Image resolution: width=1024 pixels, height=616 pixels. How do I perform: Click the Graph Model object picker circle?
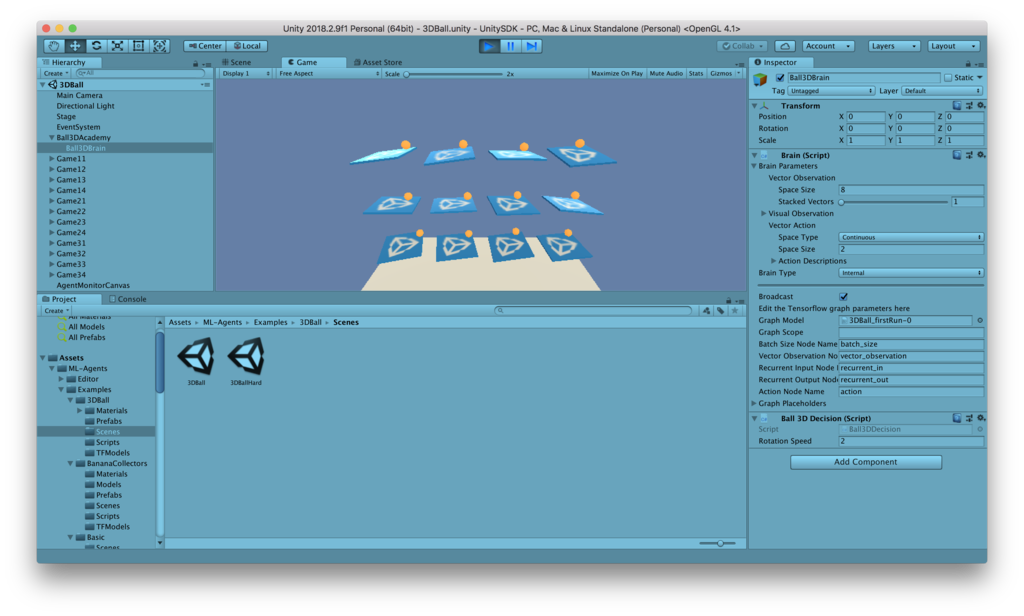point(980,320)
